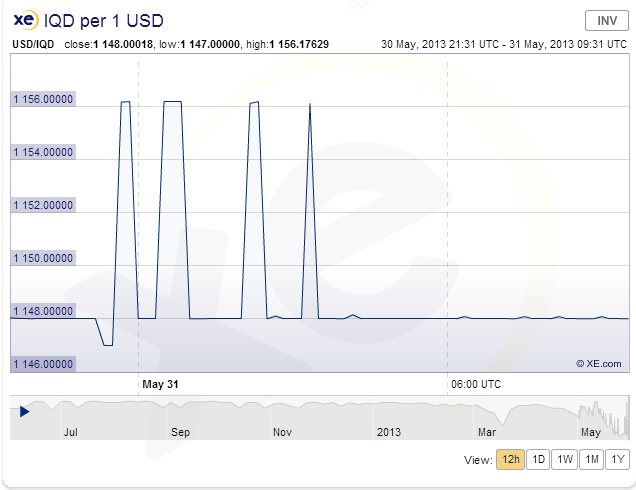Click the 1 154.00000 axis label
The width and height of the screenshot is (636, 490).
click(x=43, y=152)
